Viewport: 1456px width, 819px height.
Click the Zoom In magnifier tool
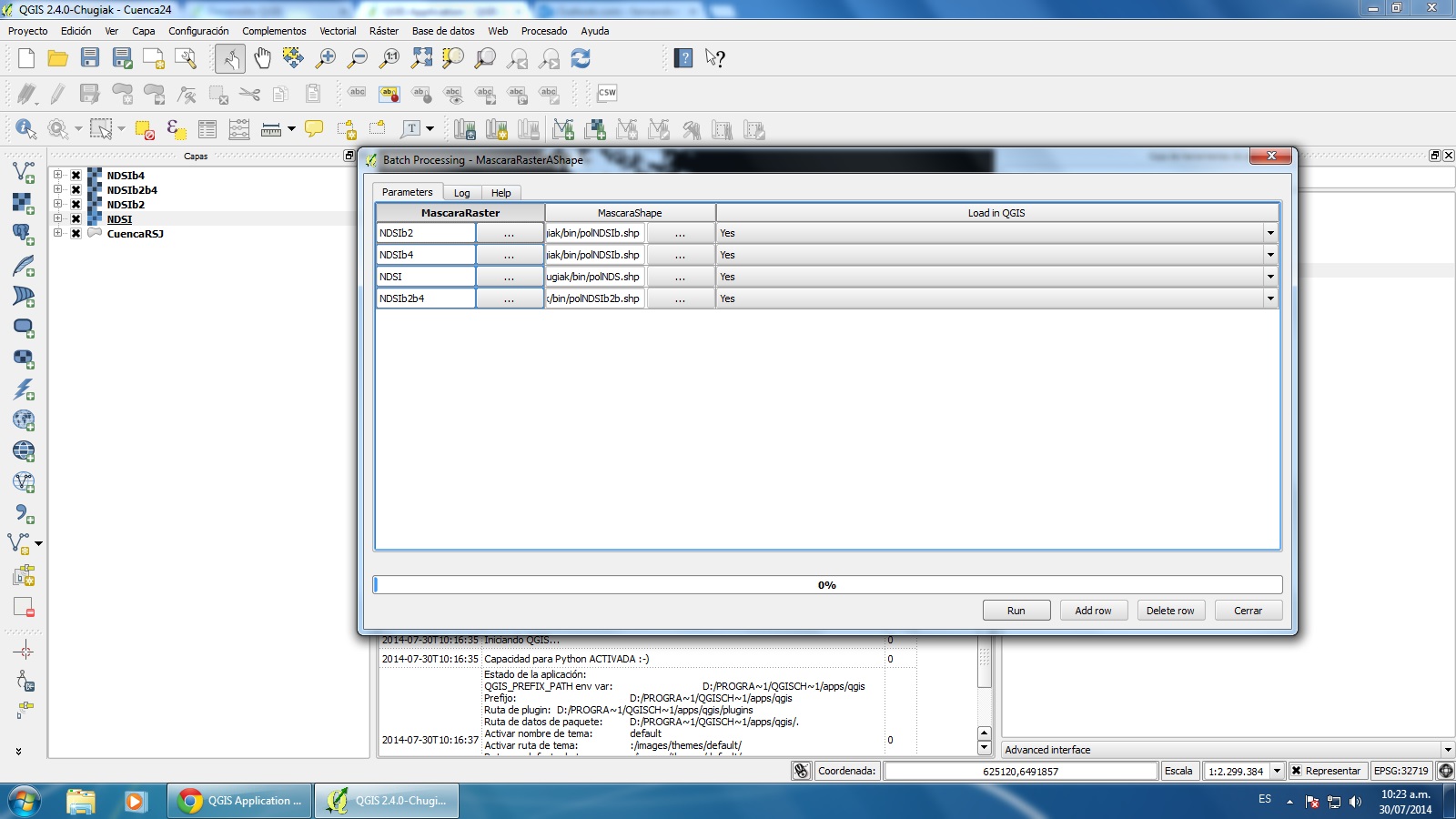pos(325,59)
